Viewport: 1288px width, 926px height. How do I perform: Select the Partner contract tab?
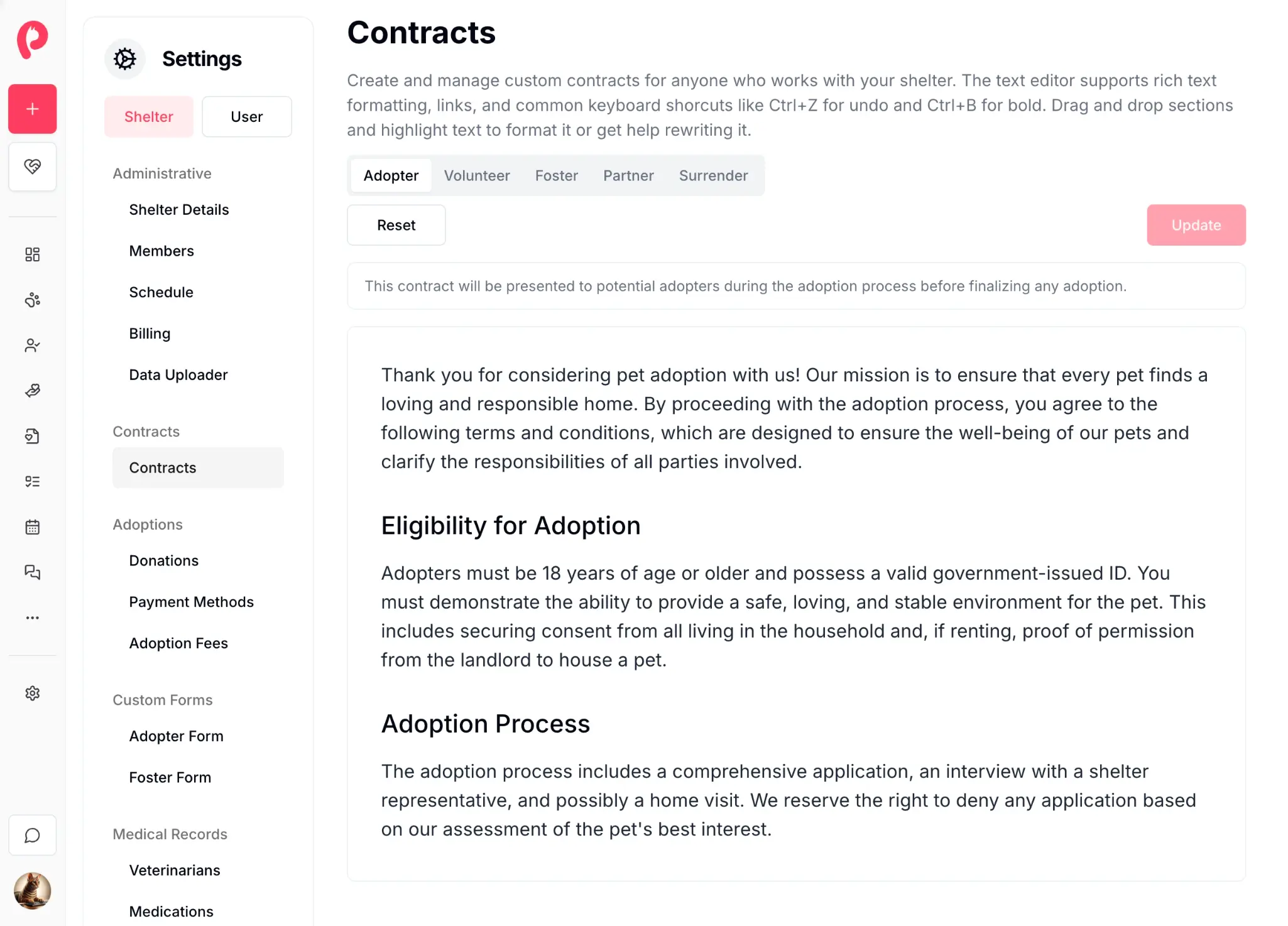[x=628, y=175]
